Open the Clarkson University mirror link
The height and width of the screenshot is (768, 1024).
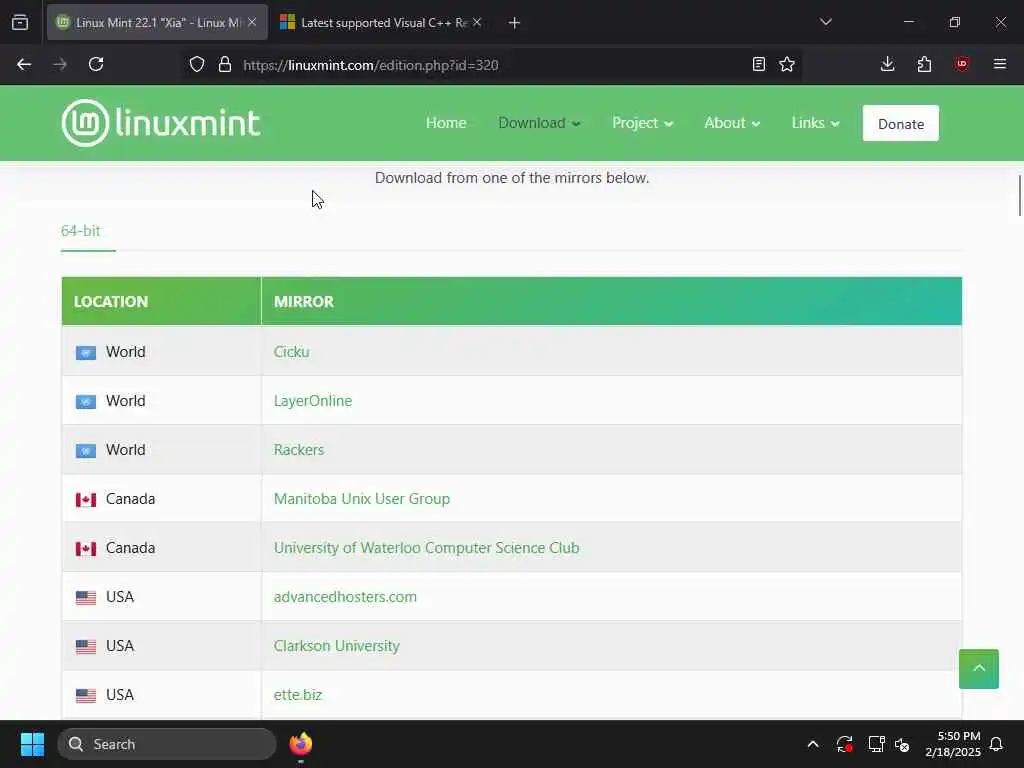click(336, 645)
